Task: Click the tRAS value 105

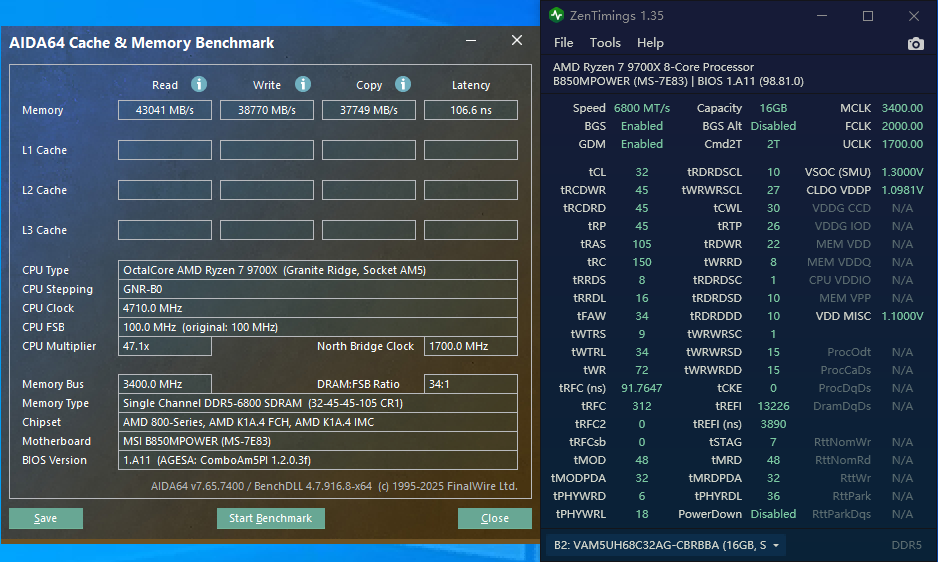Action: 641,244
